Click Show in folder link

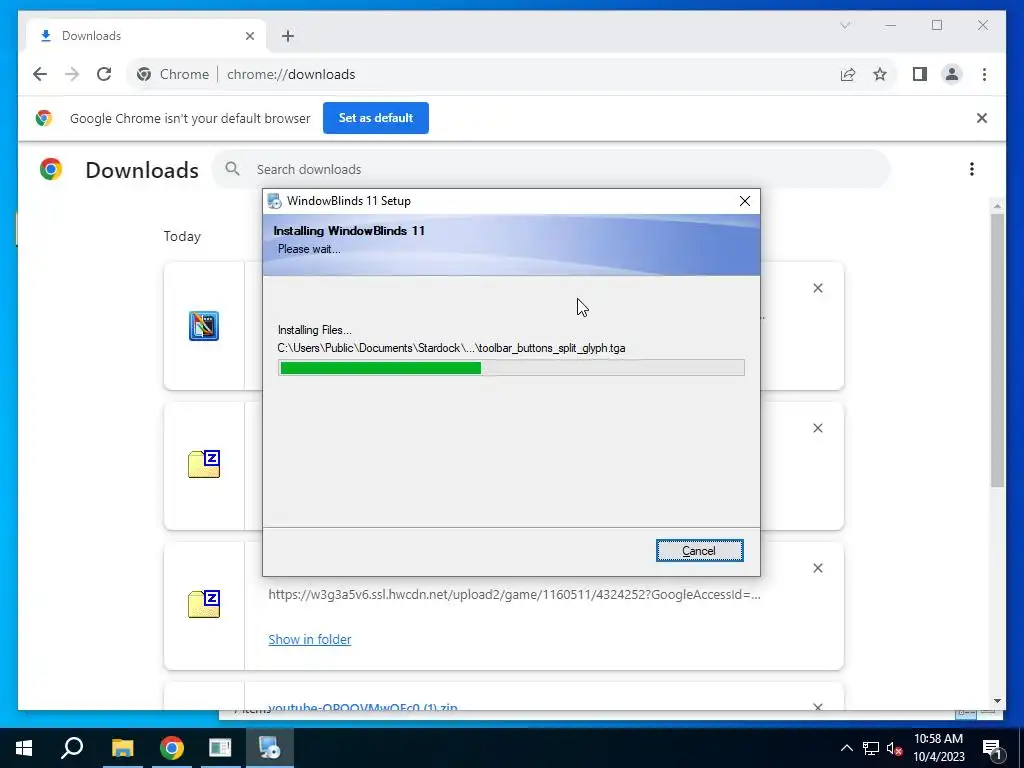point(310,639)
